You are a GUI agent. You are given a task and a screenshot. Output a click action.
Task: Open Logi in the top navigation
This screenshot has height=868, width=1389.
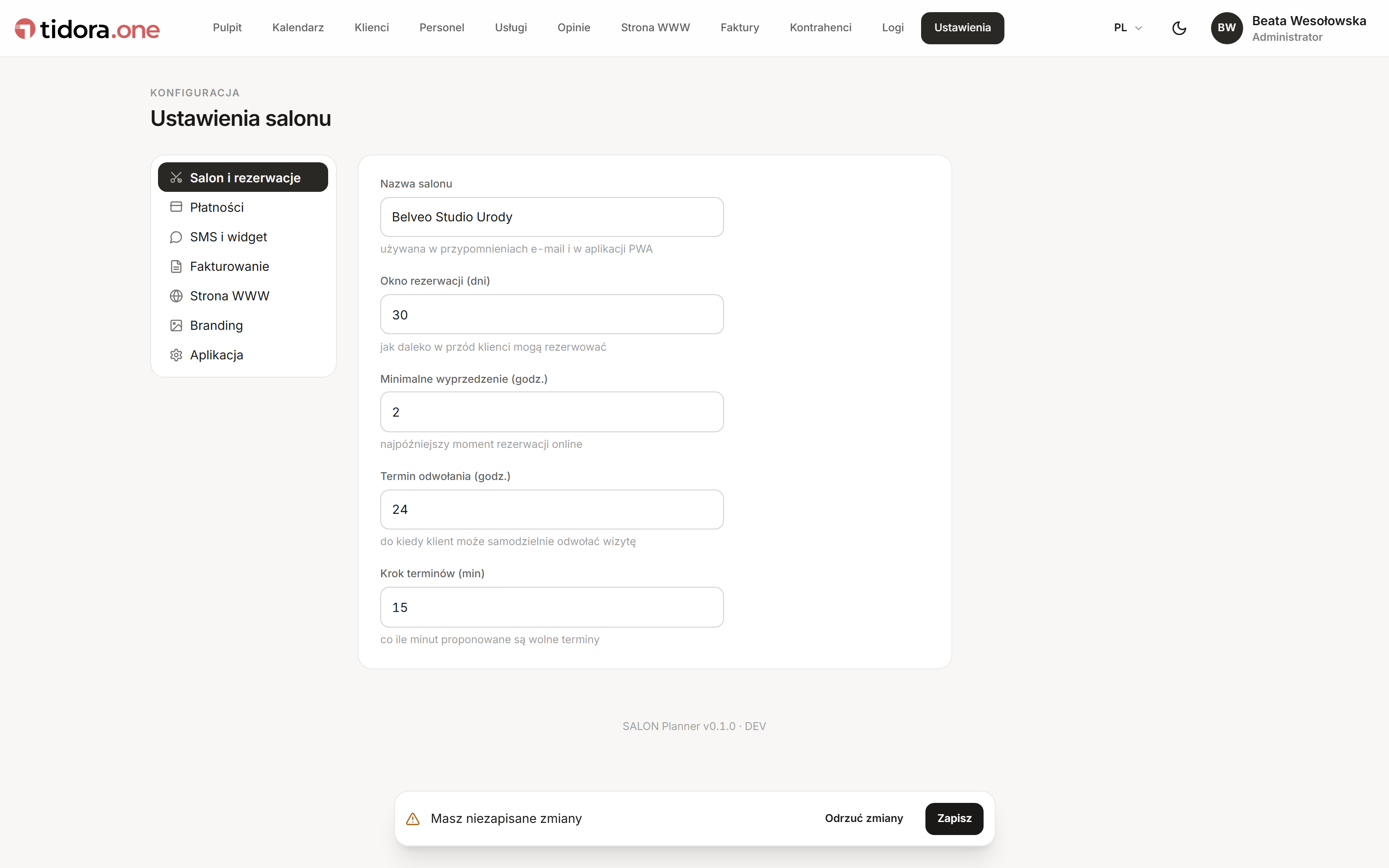892,27
